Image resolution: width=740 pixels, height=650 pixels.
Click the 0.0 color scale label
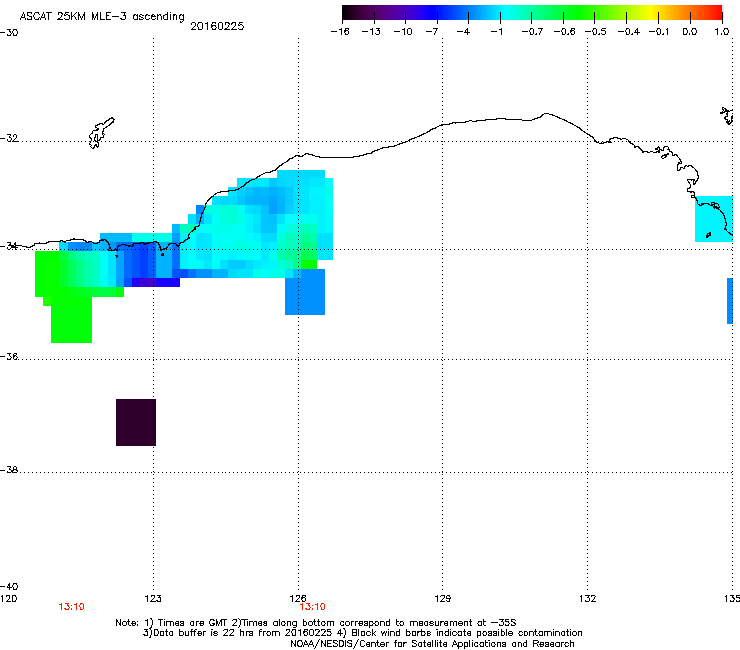pos(690,32)
